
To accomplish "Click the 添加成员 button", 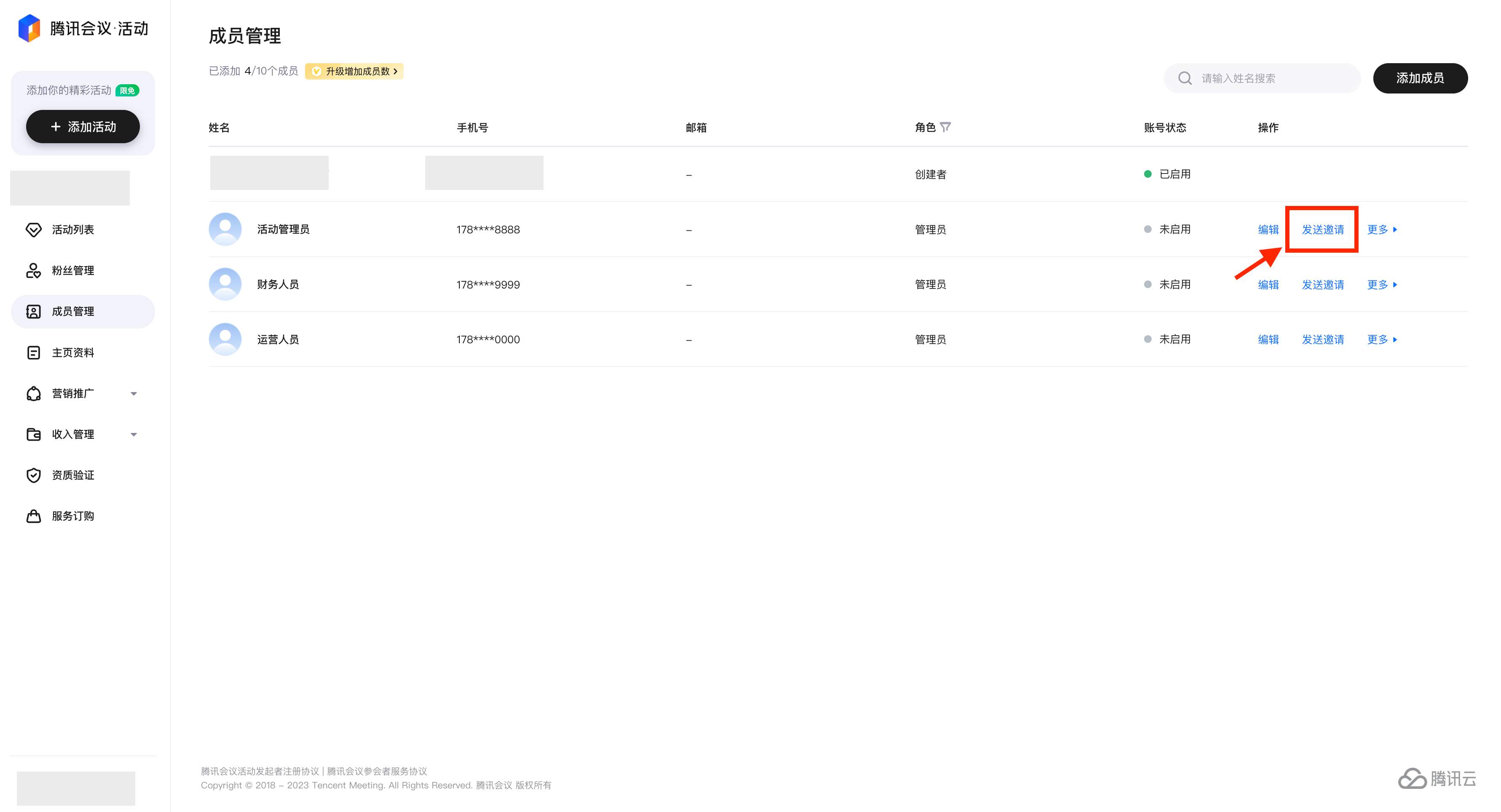I will coord(1420,78).
